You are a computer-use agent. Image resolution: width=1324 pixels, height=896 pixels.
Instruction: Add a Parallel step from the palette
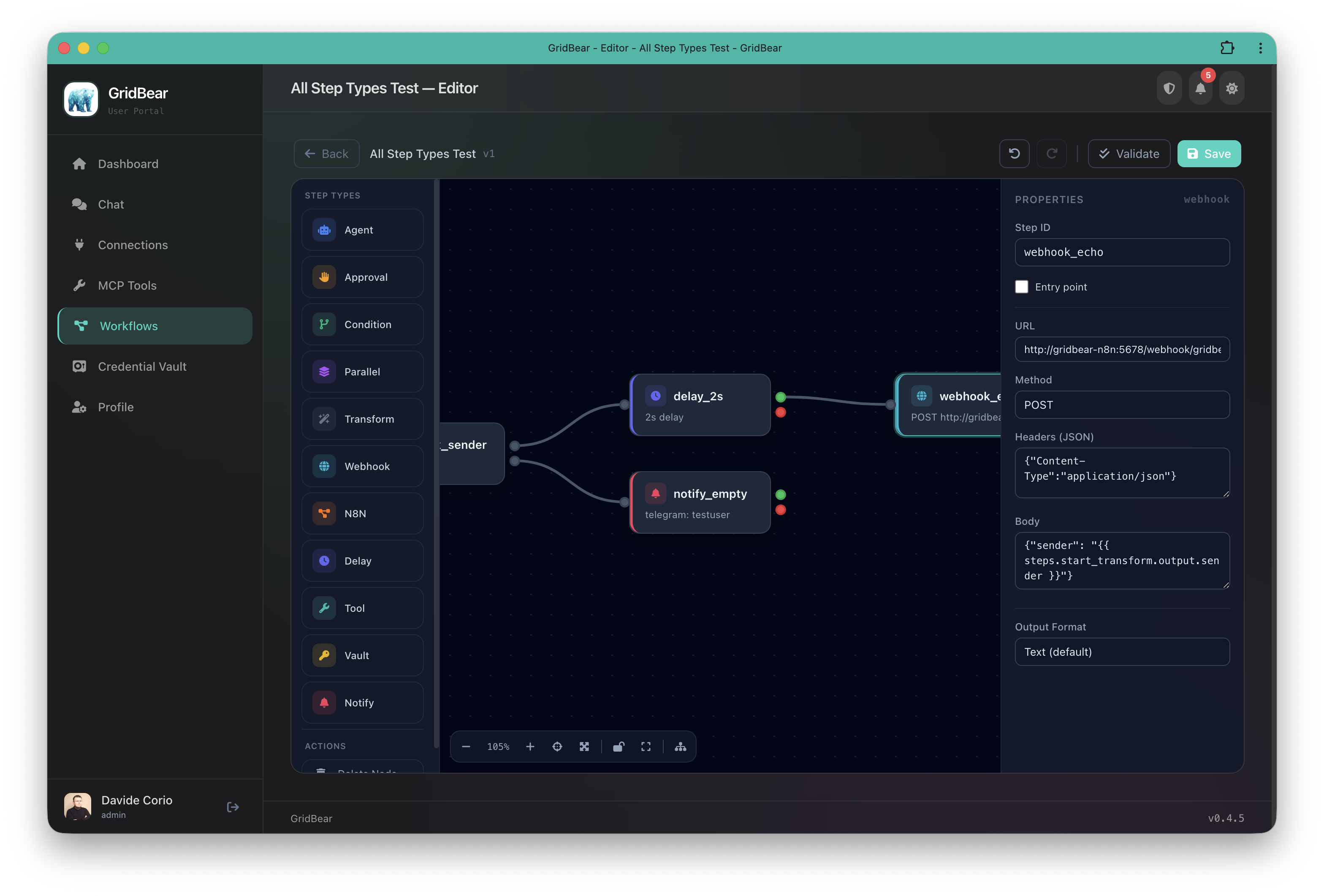pyautogui.click(x=362, y=372)
